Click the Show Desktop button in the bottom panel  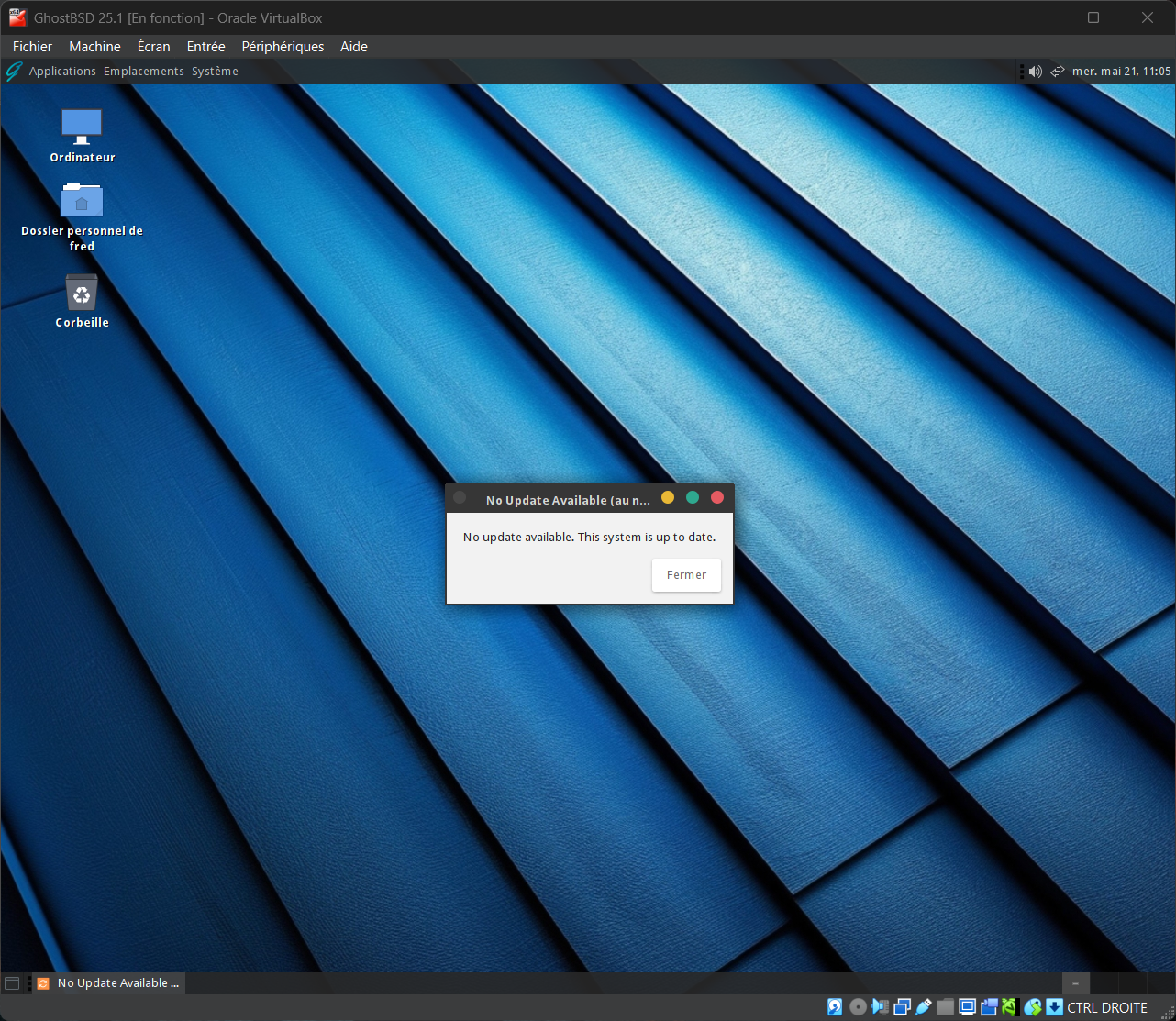(x=12, y=983)
